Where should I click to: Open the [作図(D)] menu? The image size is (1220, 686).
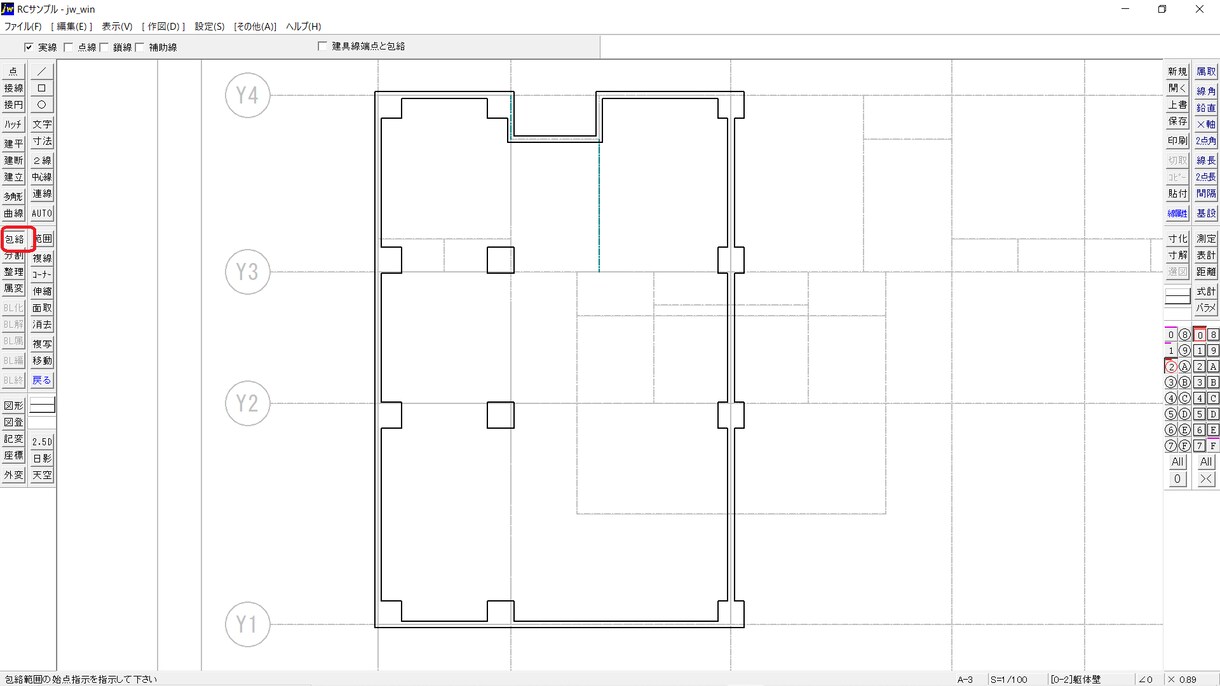tap(163, 27)
